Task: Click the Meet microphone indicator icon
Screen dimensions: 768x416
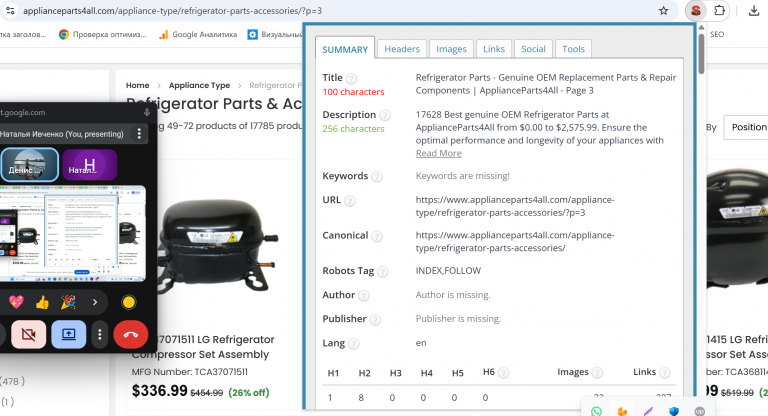Action: [x=146, y=112]
